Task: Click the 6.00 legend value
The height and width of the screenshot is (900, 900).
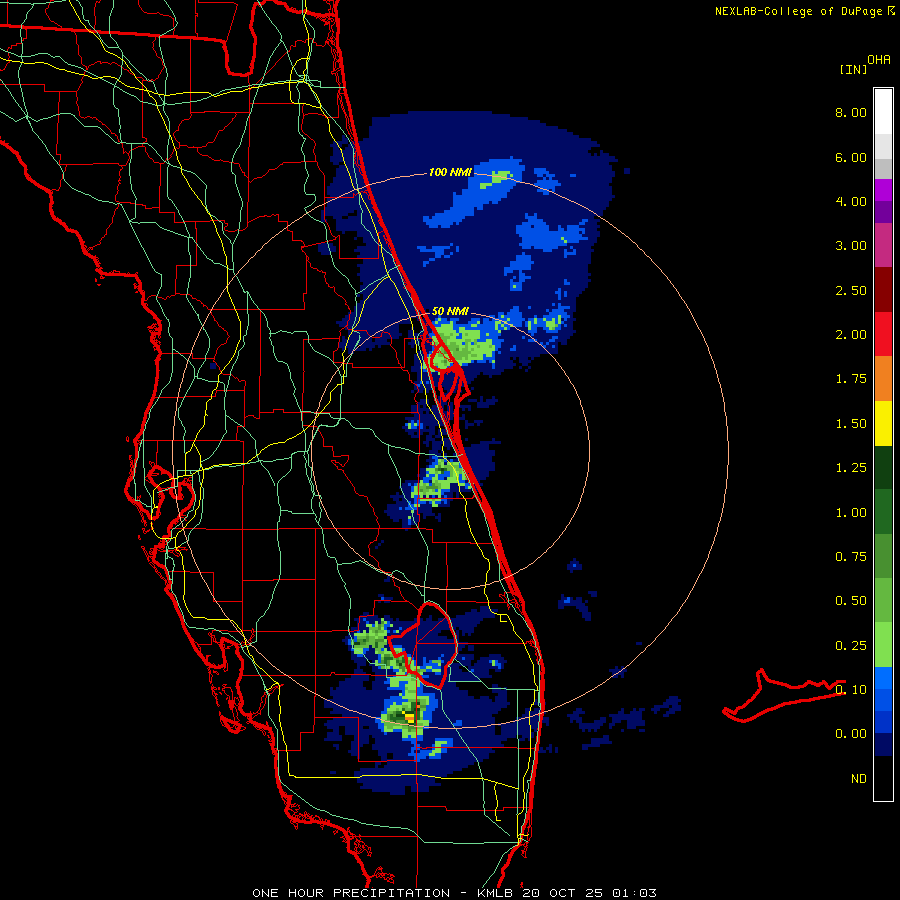Action: [x=851, y=157]
